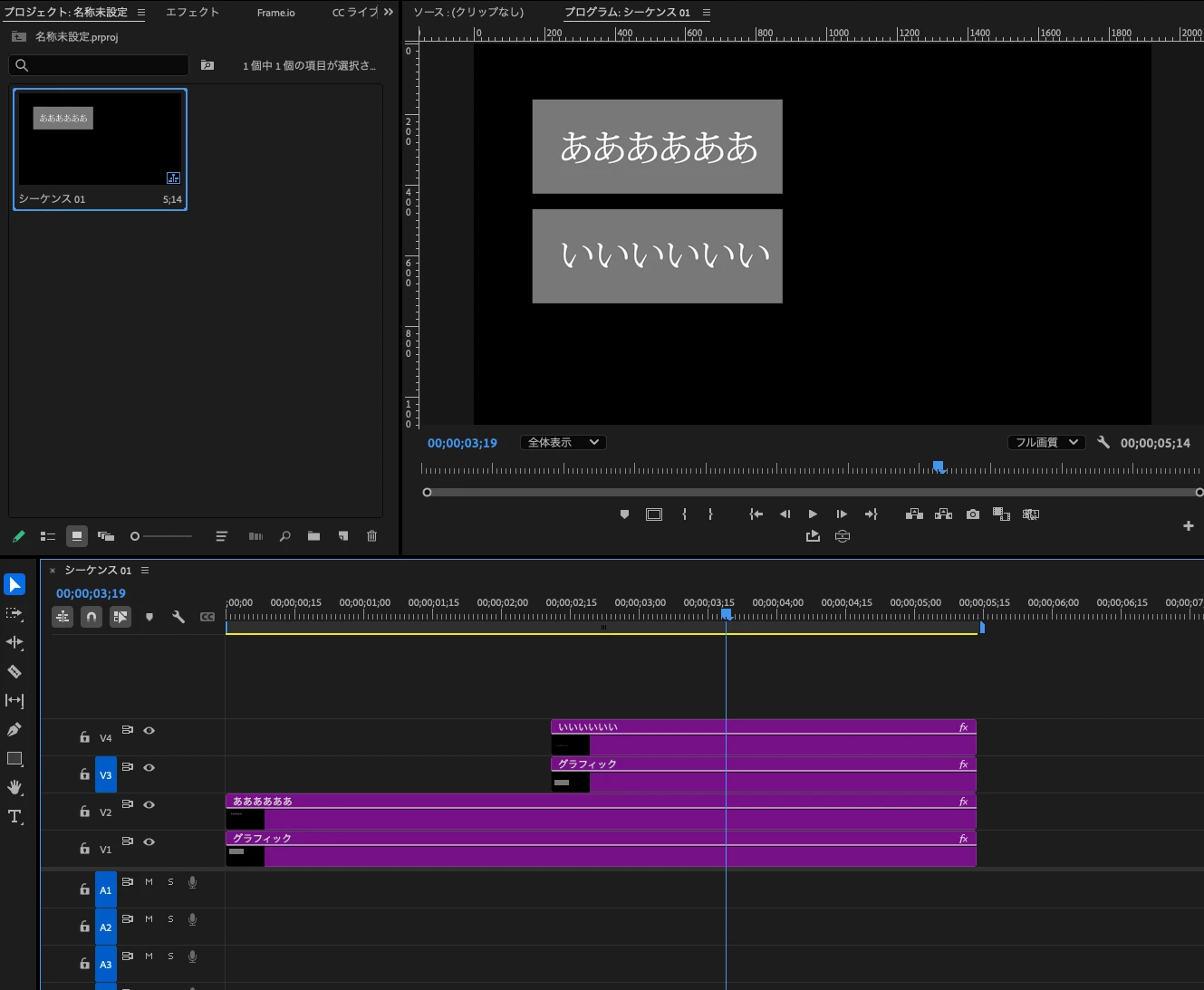Toggle Linked Selection in the timeline
Image resolution: width=1204 pixels, height=990 pixels.
120,617
